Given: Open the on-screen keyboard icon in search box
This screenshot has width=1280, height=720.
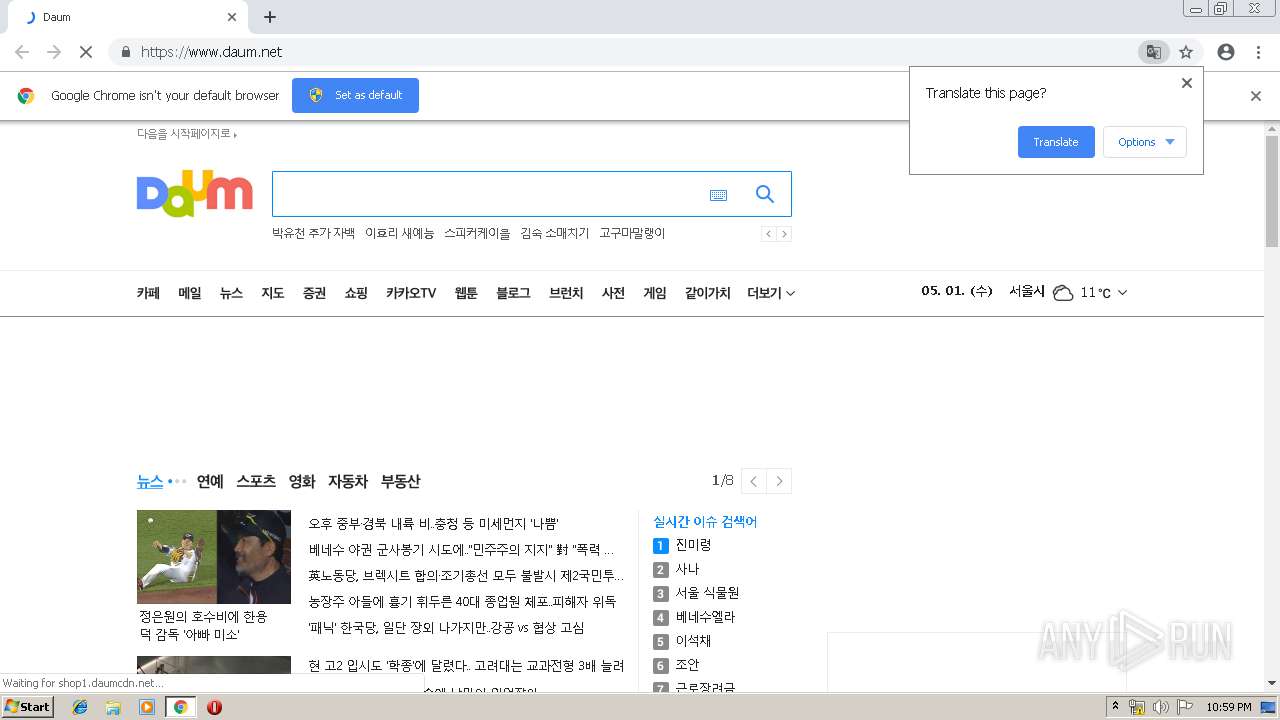Looking at the screenshot, I should tap(718, 195).
